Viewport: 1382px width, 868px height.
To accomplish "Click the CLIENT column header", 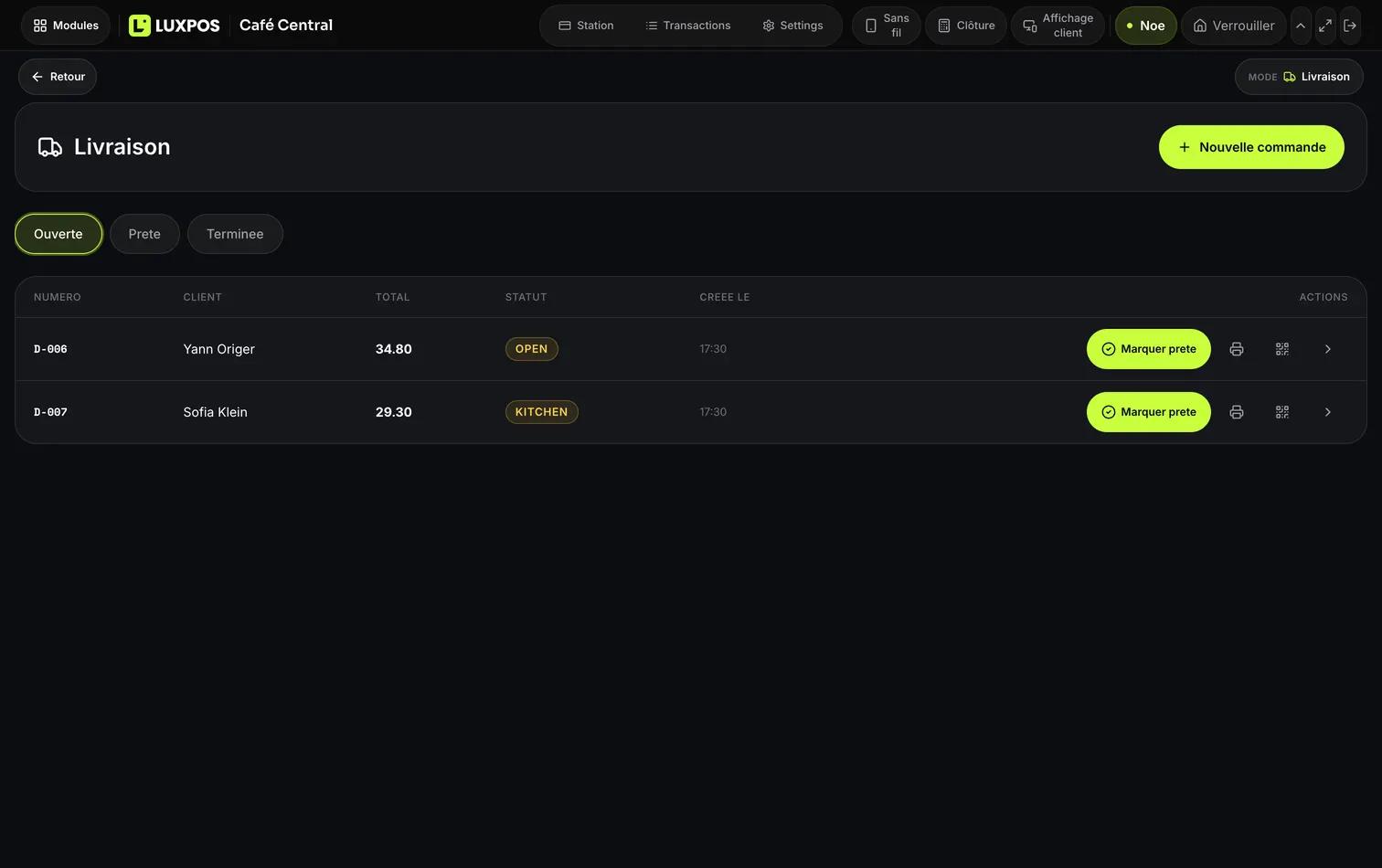I will [x=202, y=297].
